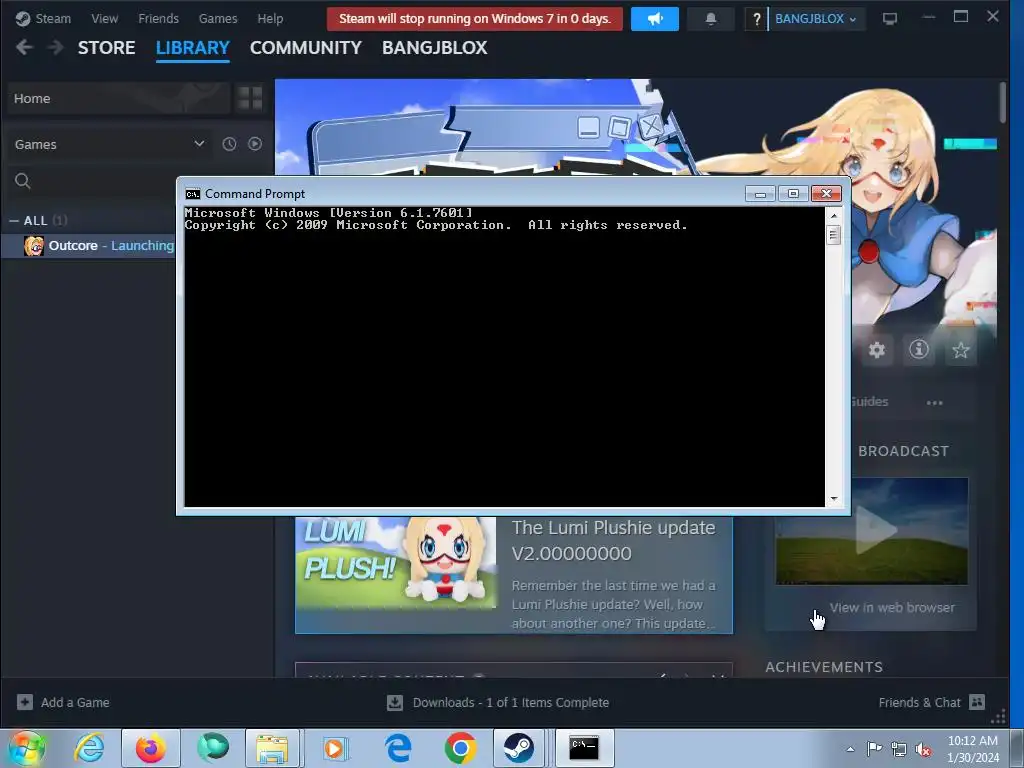Click the recent activity clock icon
Image resolution: width=1024 pixels, height=768 pixels.
[x=229, y=144]
